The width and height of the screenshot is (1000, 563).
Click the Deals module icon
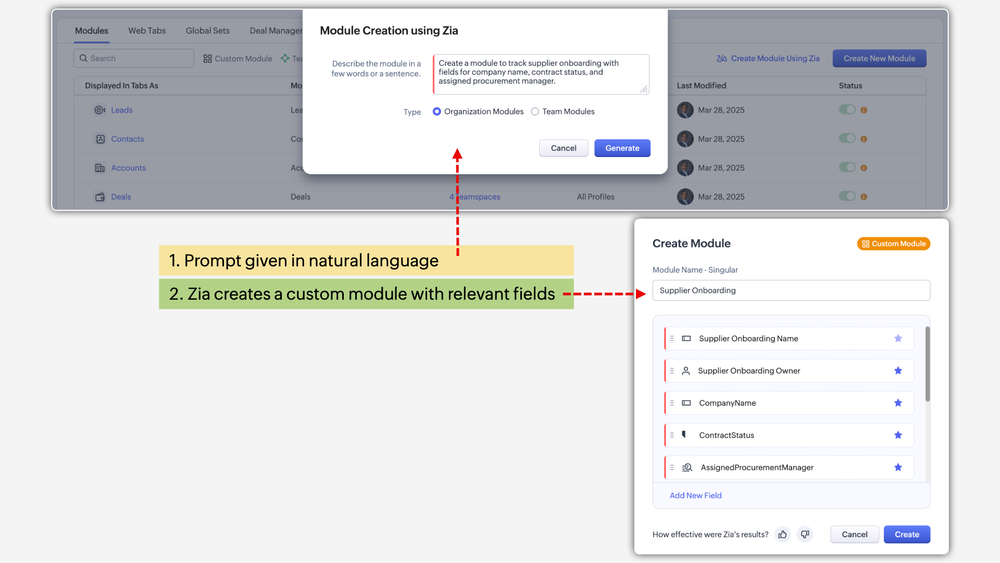[x=99, y=197]
